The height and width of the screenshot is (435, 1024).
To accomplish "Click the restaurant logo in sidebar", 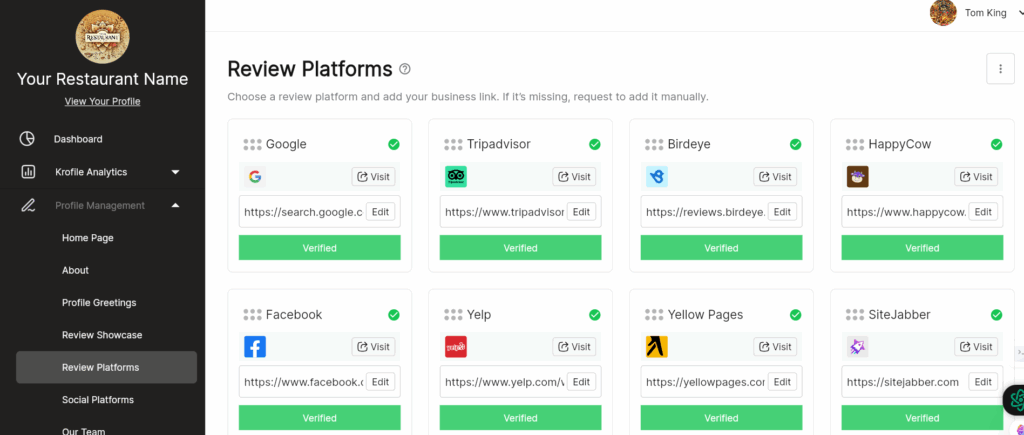I will click(103, 37).
